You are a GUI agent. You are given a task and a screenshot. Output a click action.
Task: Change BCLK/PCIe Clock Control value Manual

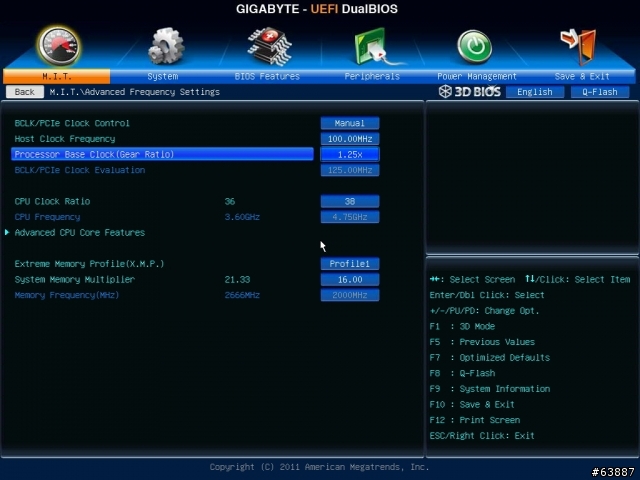(x=350, y=123)
